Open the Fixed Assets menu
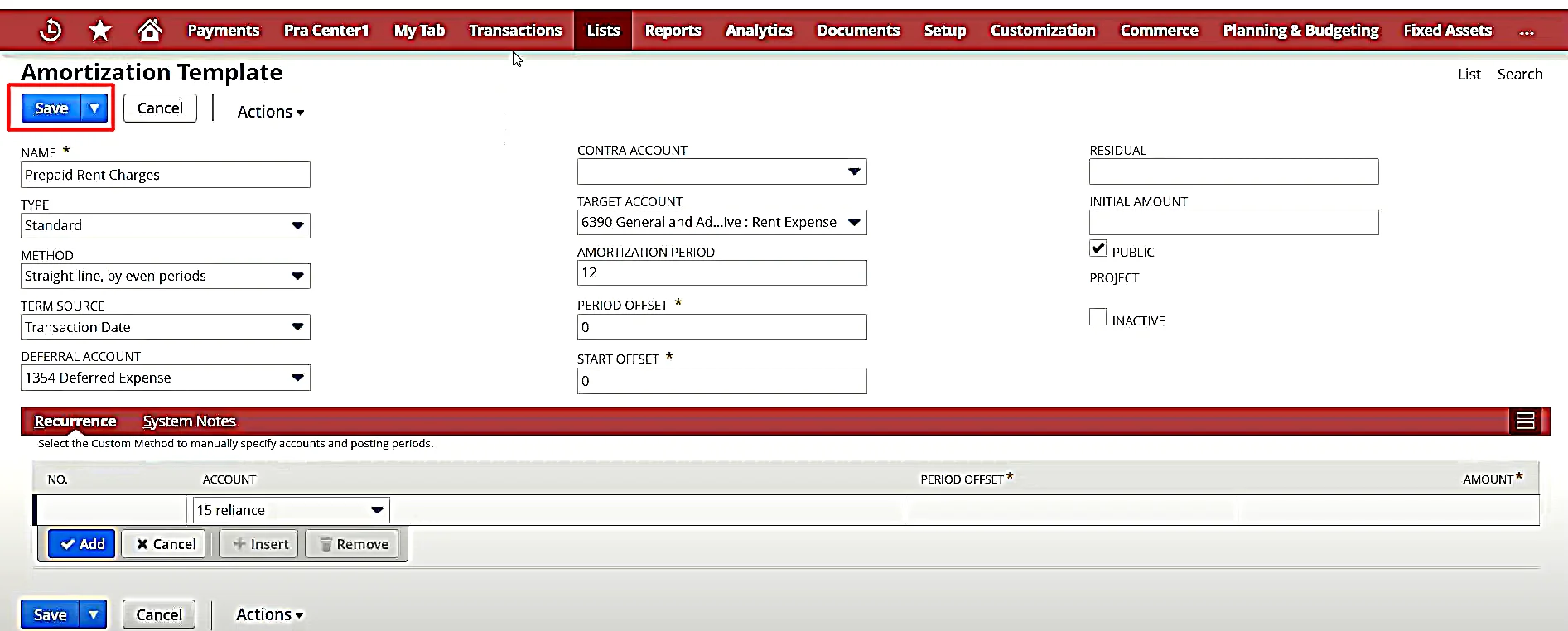Viewport: 1568px width, 631px height. coord(1447,31)
